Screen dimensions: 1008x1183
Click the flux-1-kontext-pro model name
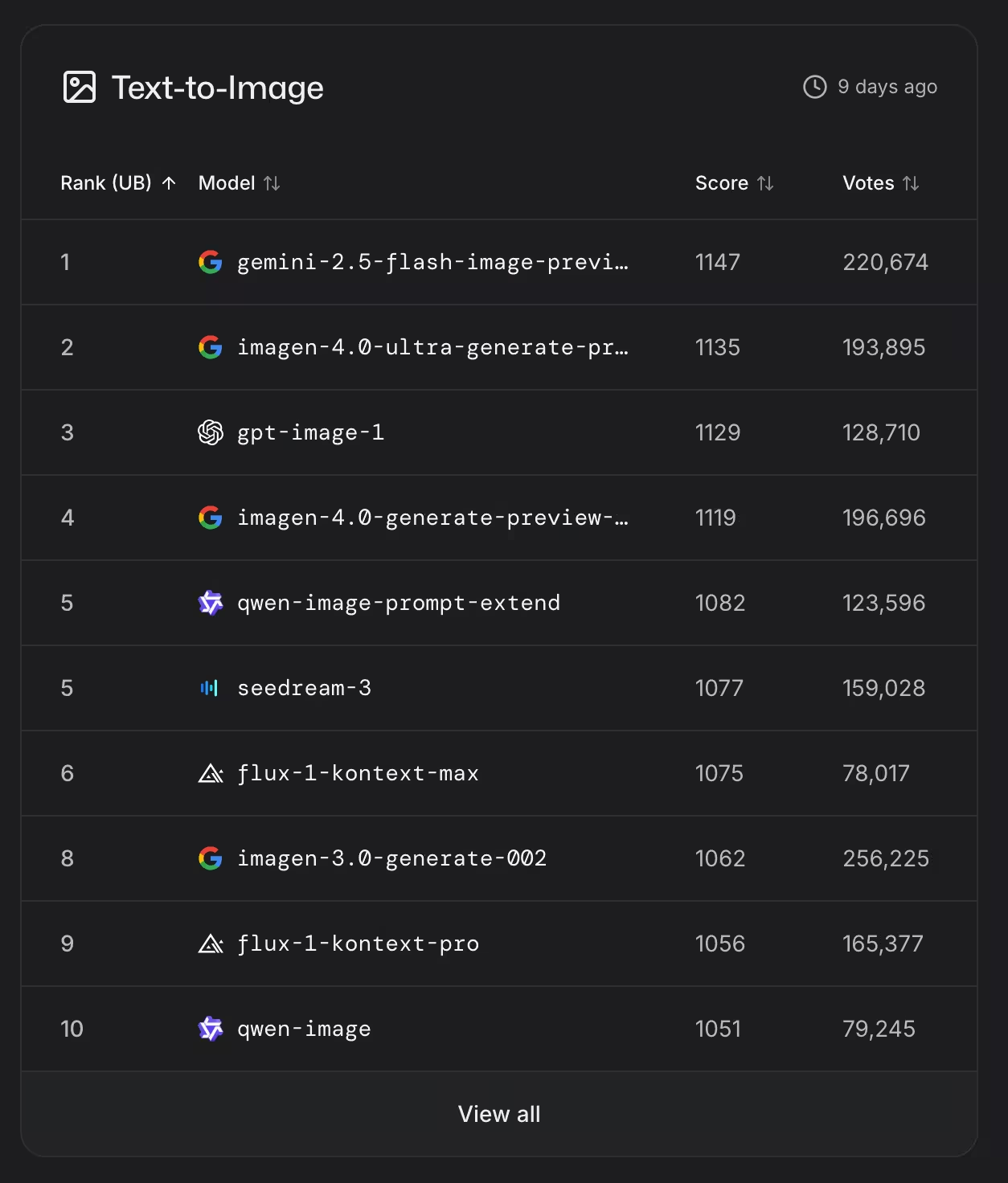coord(358,944)
